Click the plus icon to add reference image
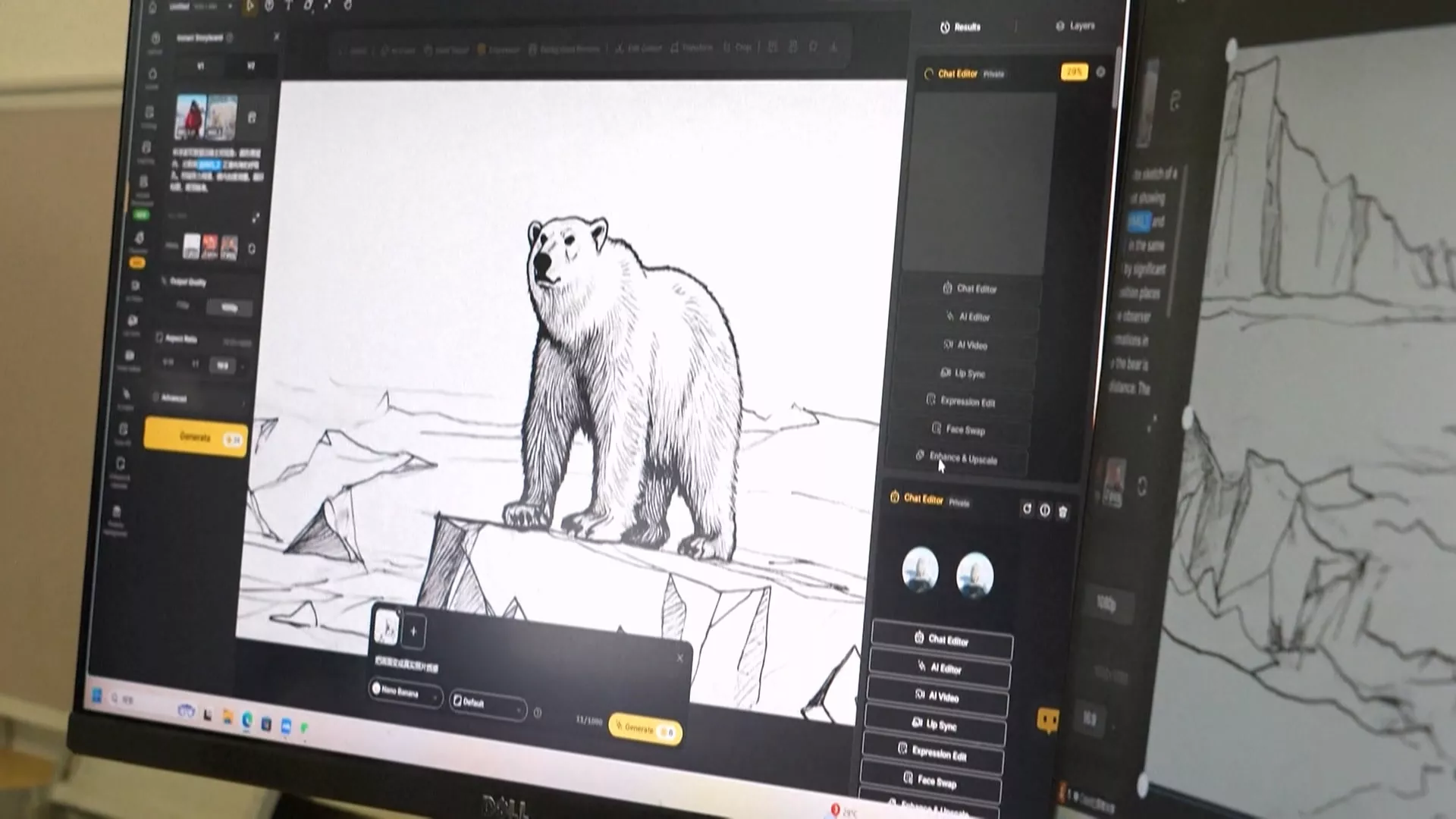Viewport: 1456px width, 819px height. coord(413,631)
